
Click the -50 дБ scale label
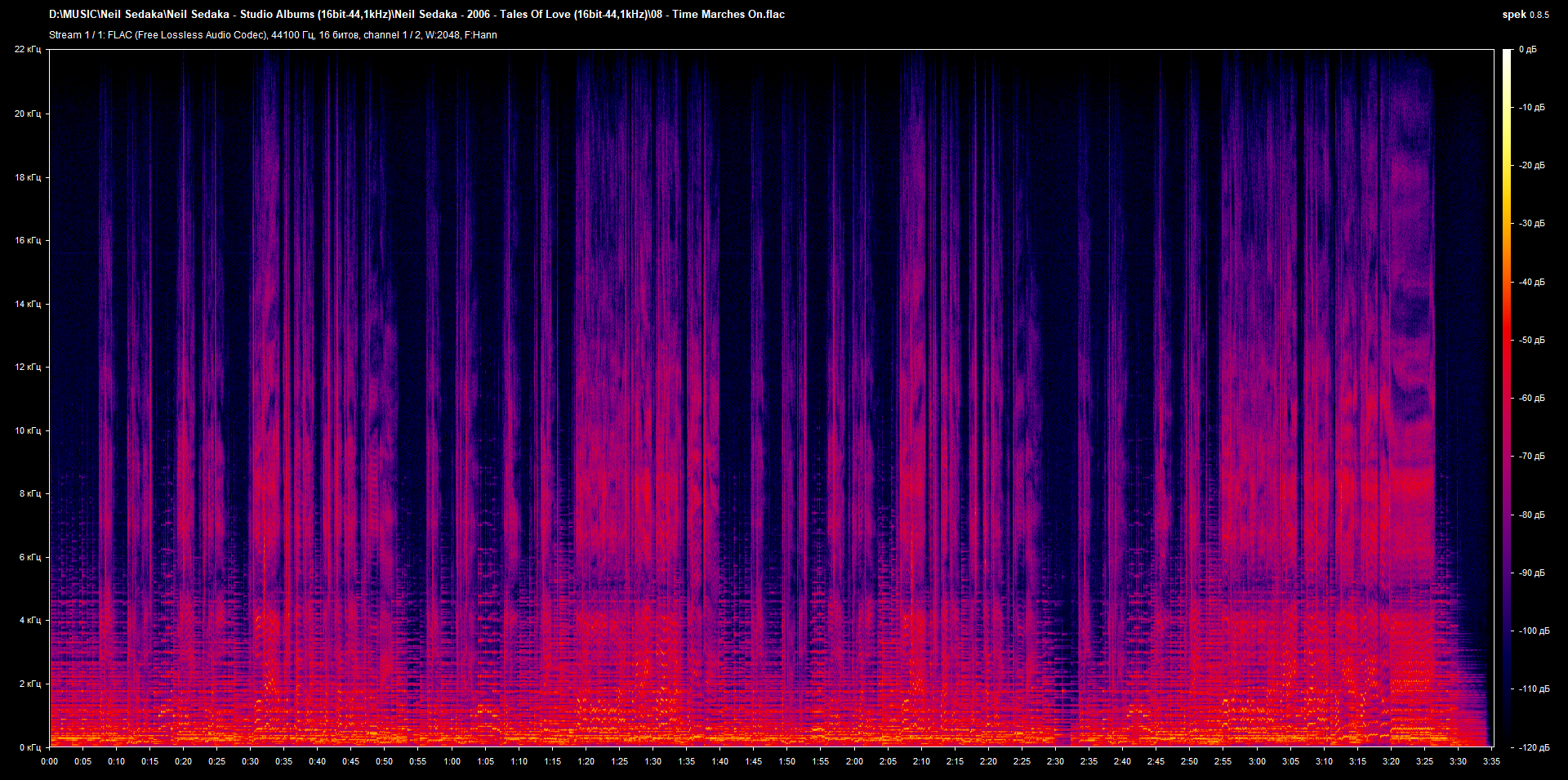pos(1532,341)
